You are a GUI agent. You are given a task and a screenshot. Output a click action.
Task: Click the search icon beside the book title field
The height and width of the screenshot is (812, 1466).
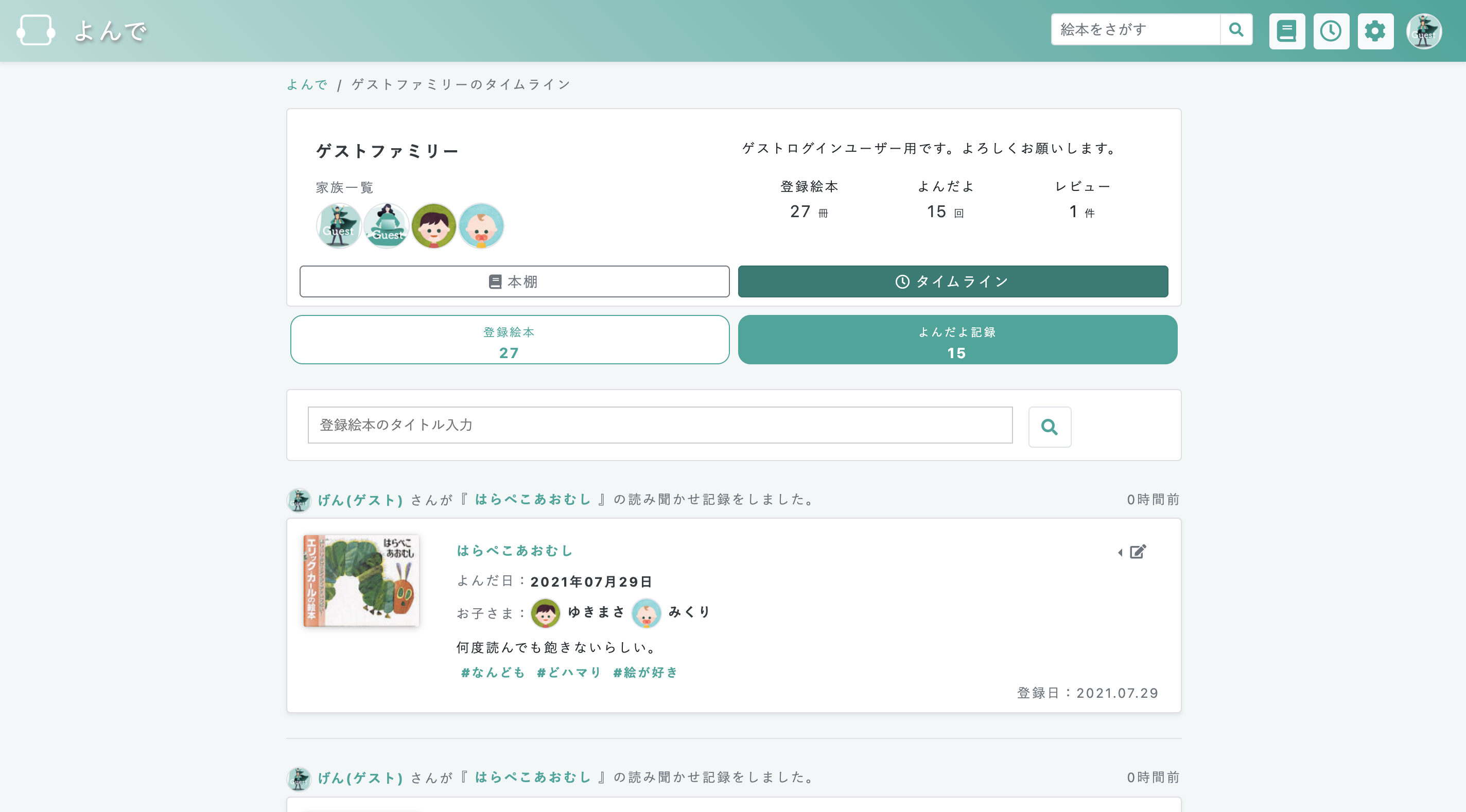(1050, 426)
